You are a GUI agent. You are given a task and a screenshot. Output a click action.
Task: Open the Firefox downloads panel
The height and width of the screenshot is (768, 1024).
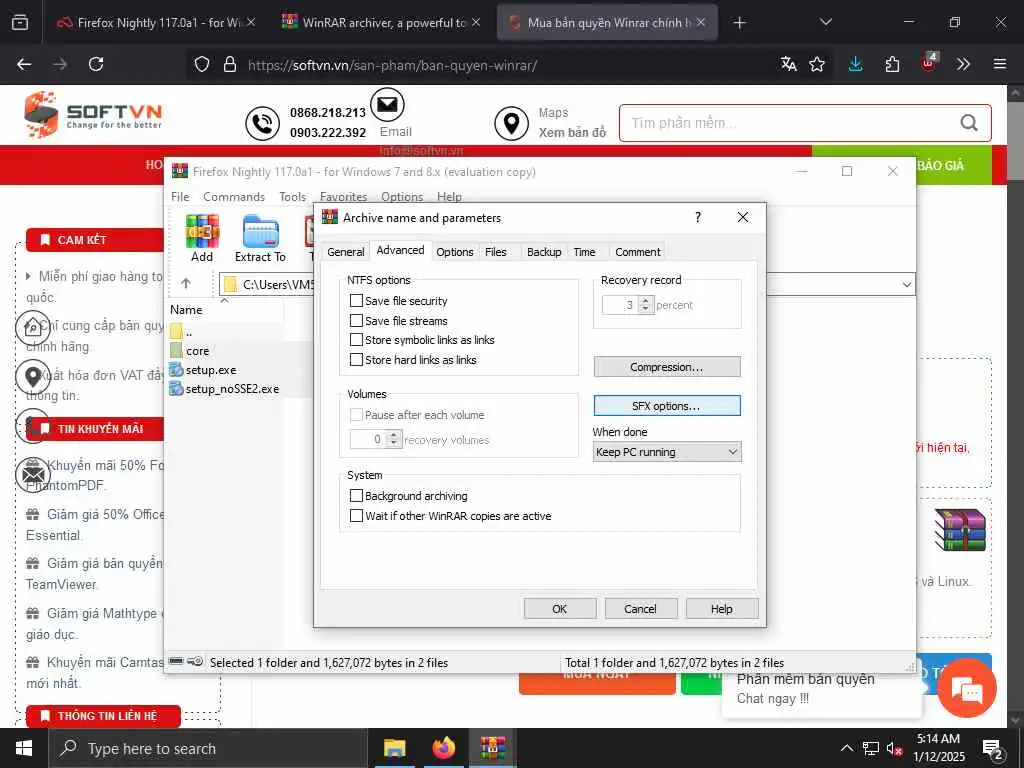(856, 64)
